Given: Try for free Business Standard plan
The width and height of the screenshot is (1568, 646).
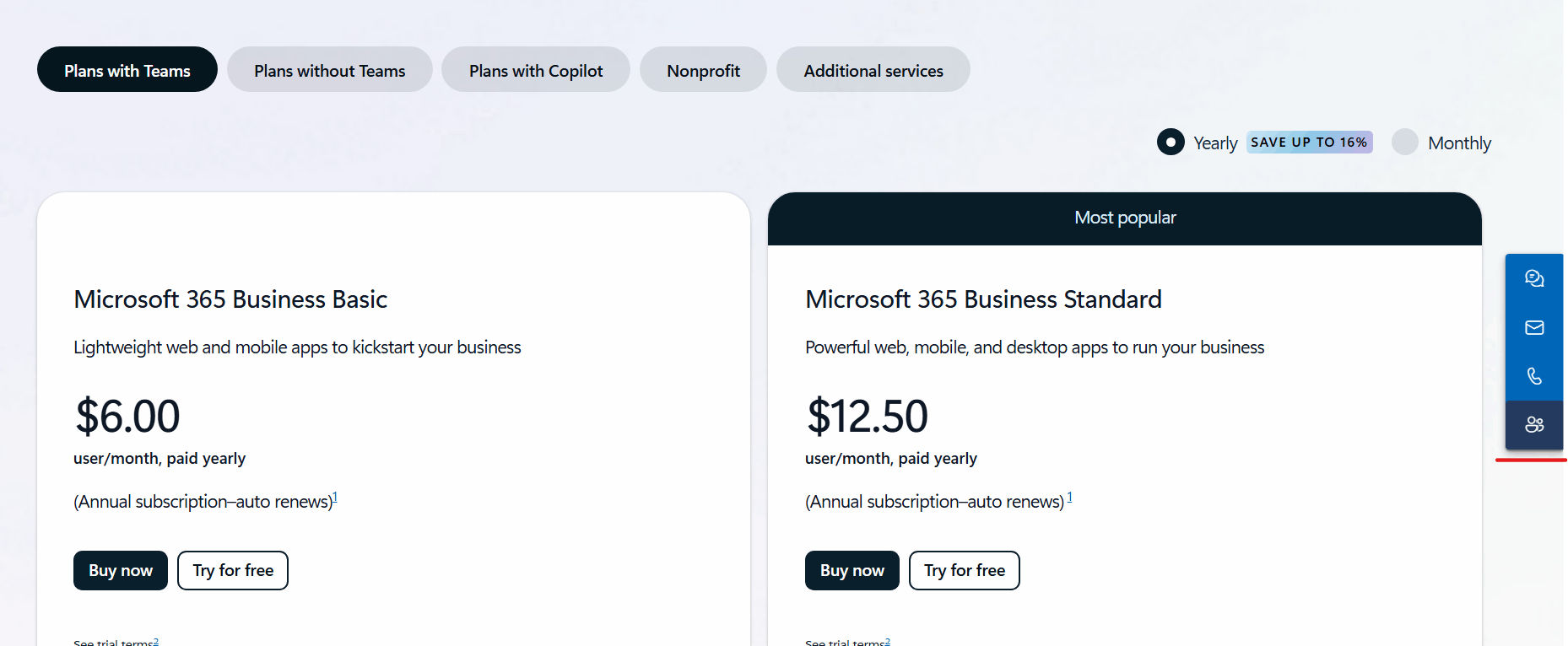Looking at the screenshot, I should pyautogui.click(x=965, y=570).
